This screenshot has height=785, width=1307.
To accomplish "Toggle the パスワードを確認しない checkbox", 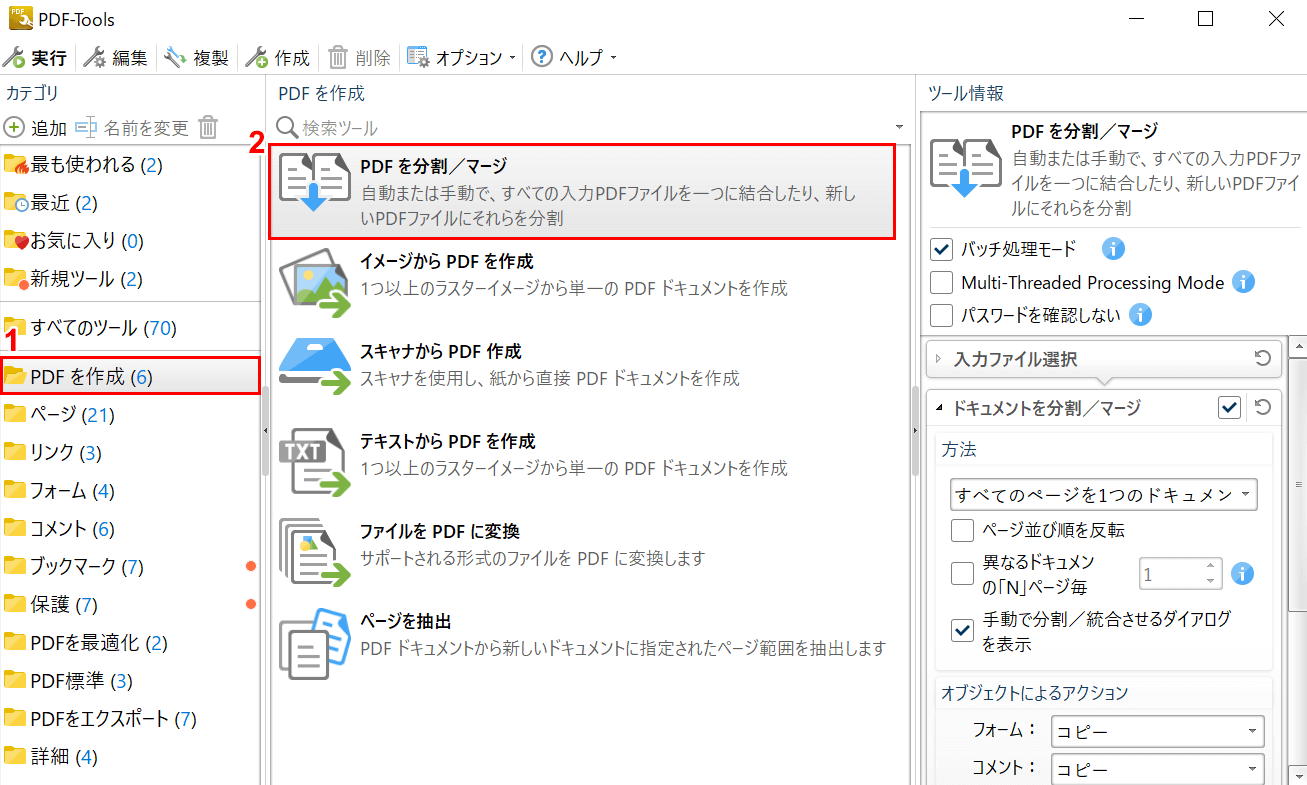I will (x=941, y=315).
